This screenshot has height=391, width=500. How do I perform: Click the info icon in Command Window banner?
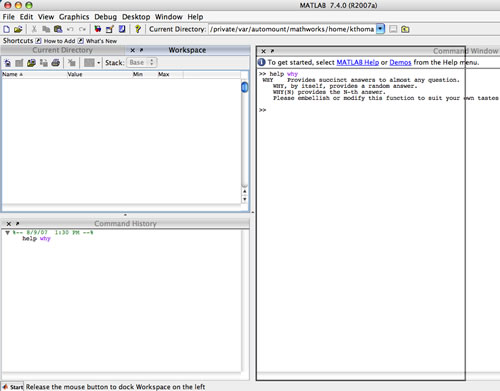coord(262,62)
